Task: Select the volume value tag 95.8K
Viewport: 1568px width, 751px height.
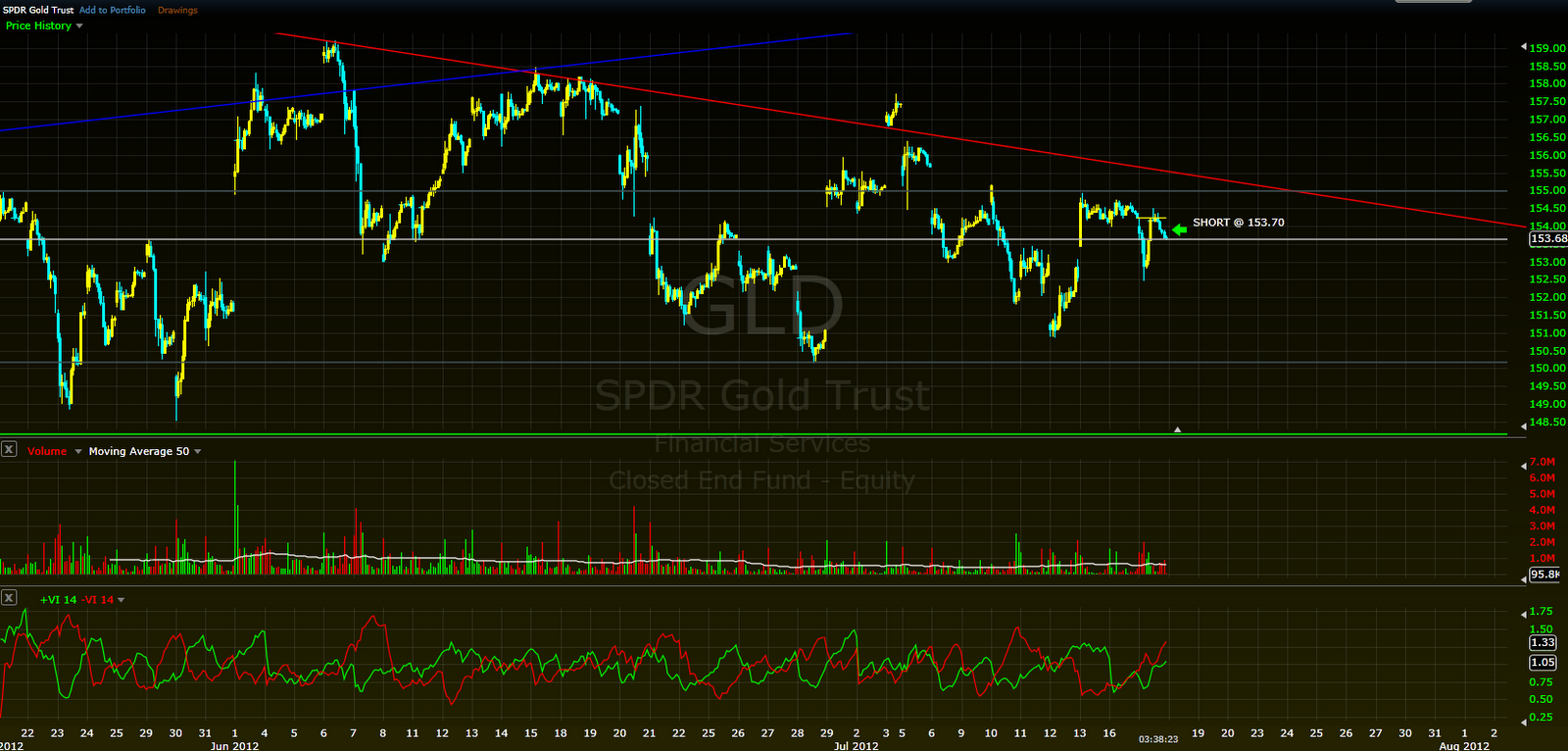Action: tap(1544, 575)
